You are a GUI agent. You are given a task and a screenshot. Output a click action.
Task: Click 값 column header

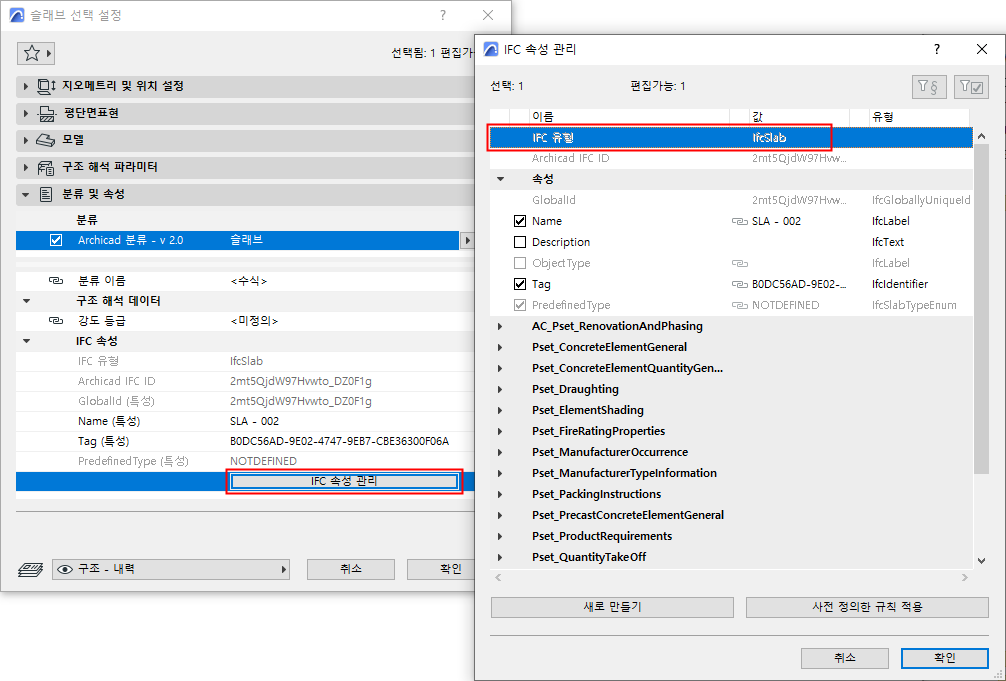click(799, 117)
